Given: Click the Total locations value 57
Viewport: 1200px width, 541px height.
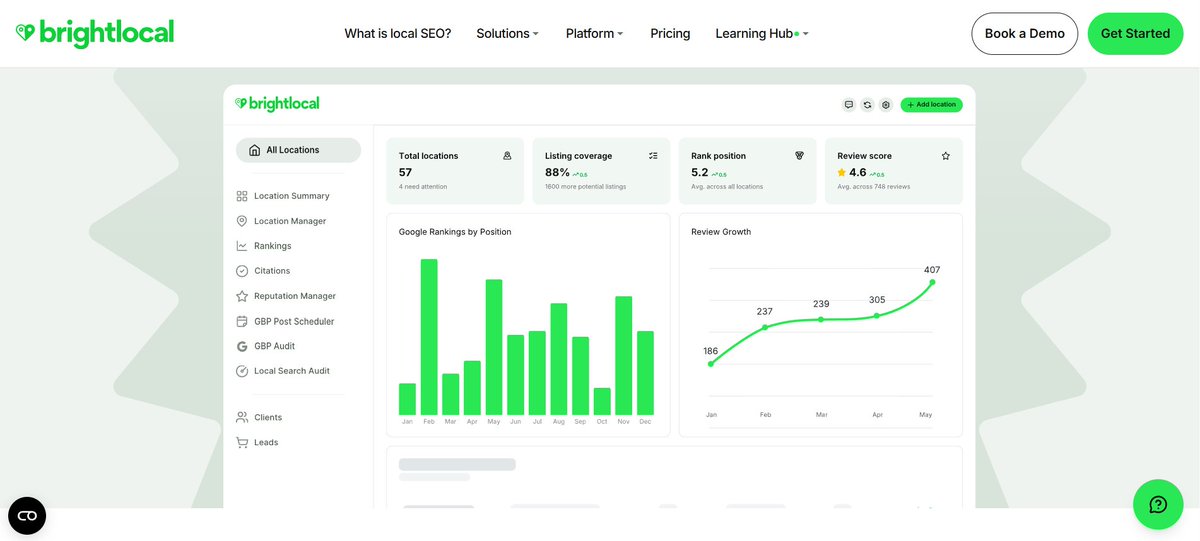Looking at the screenshot, I should pyautogui.click(x=405, y=172).
